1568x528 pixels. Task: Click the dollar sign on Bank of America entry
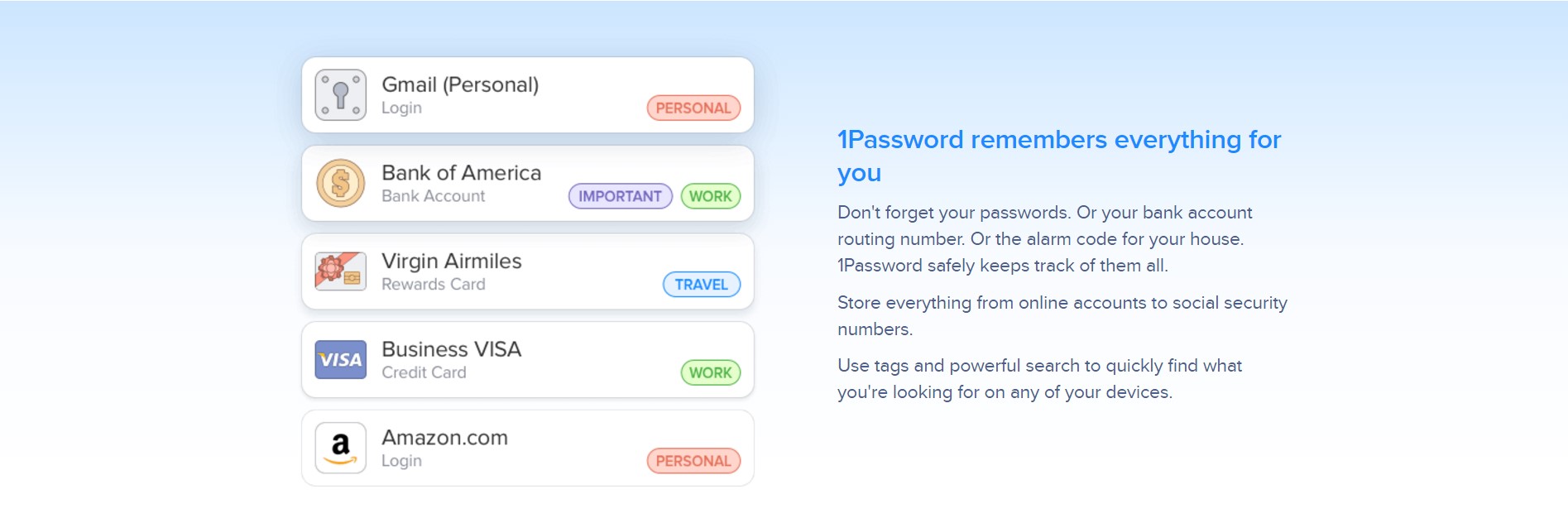point(339,184)
